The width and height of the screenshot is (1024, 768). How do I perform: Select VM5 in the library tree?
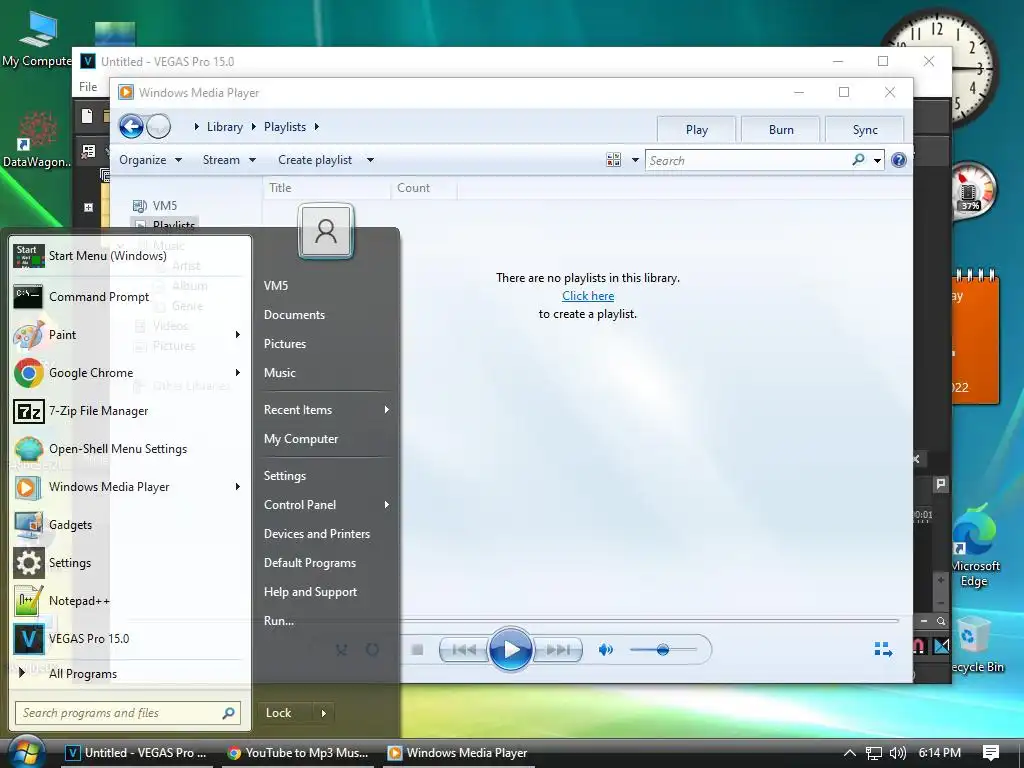pyautogui.click(x=164, y=206)
